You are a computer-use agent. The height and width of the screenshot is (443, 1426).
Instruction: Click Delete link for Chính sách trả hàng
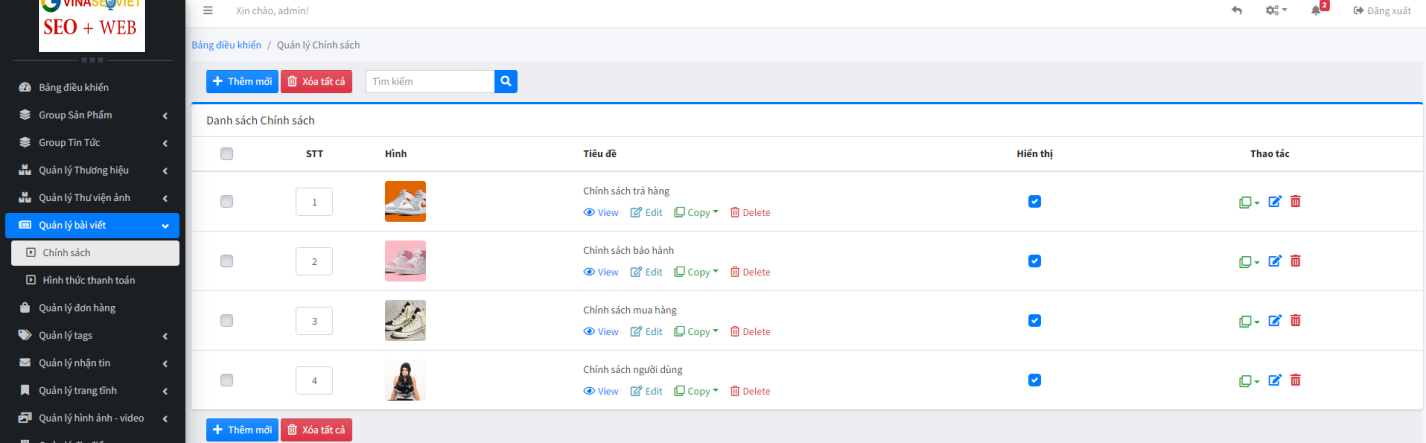[750, 212]
